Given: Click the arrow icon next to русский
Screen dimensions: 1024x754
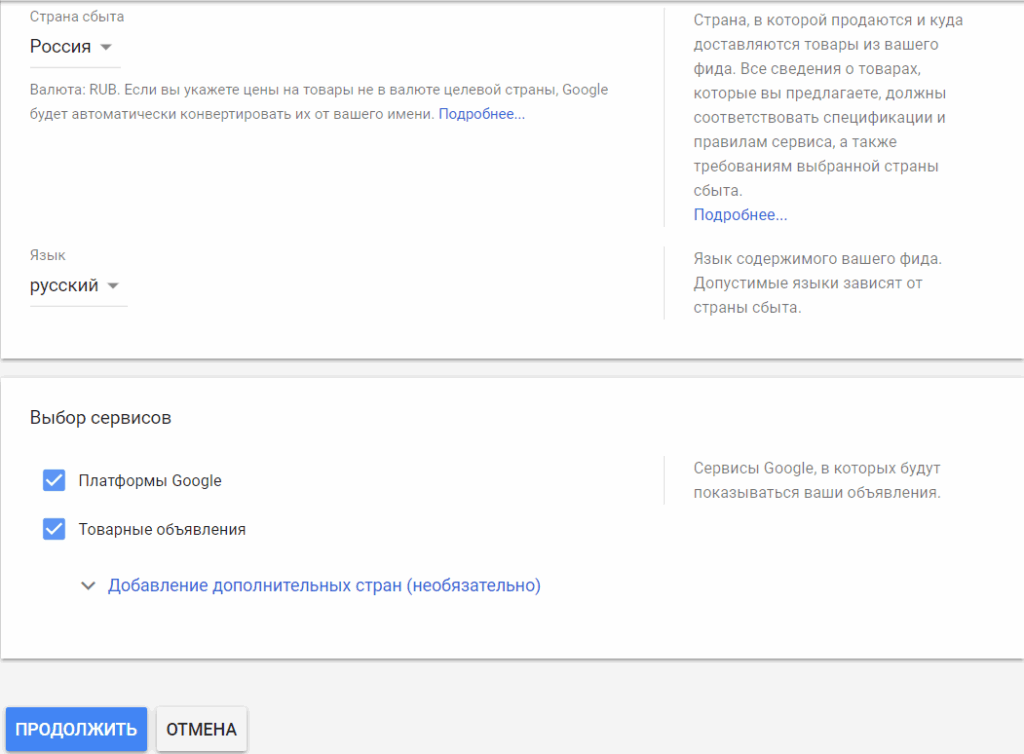Looking at the screenshot, I should [x=114, y=286].
